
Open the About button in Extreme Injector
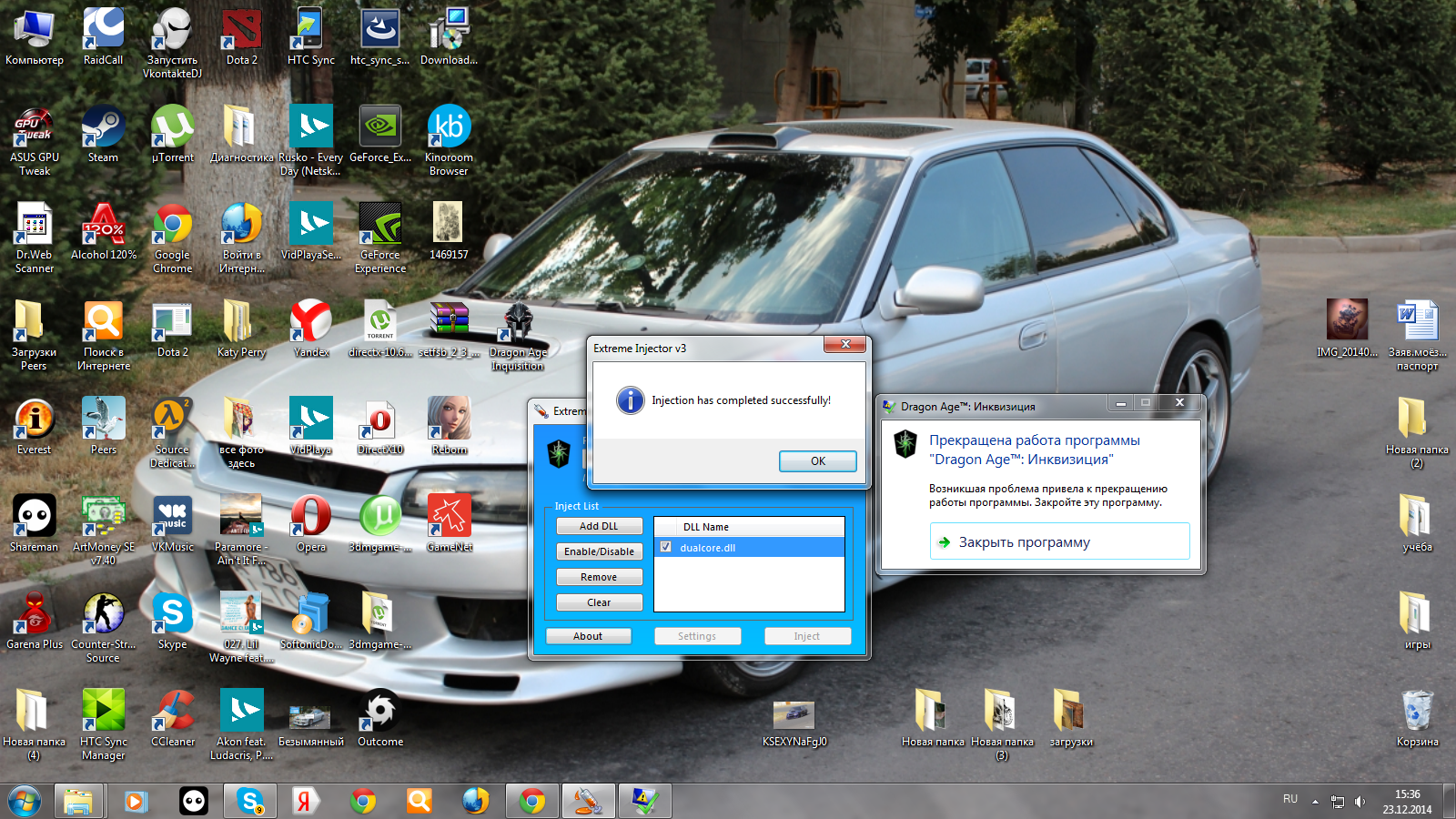point(588,636)
